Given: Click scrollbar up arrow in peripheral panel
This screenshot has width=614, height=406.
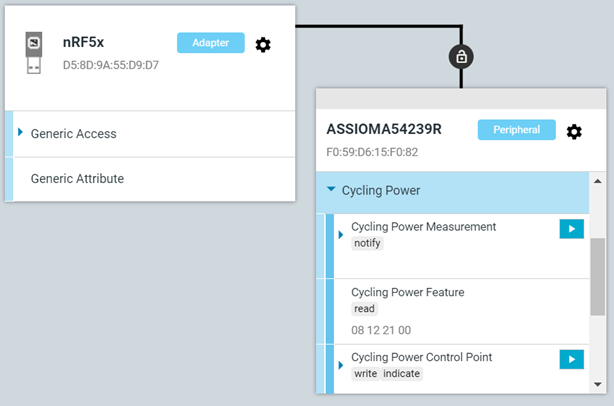Looking at the screenshot, I should coord(597,181).
